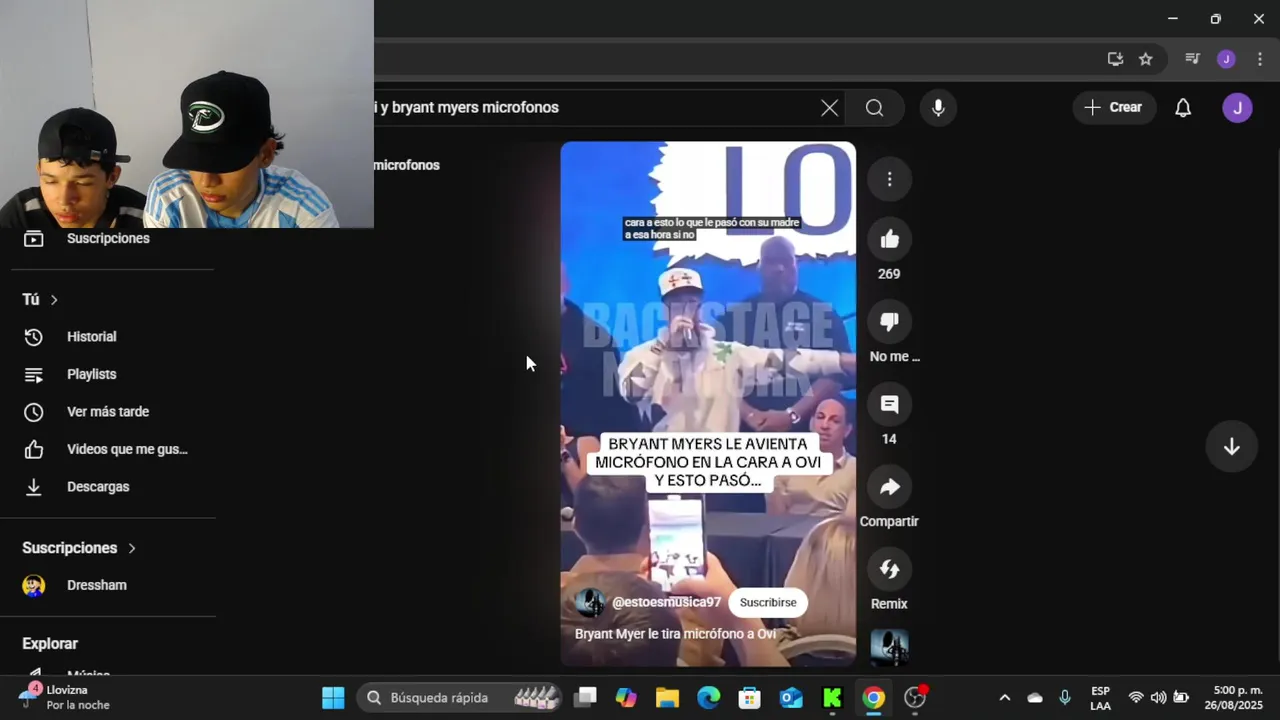Click Crear button

(1114, 108)
